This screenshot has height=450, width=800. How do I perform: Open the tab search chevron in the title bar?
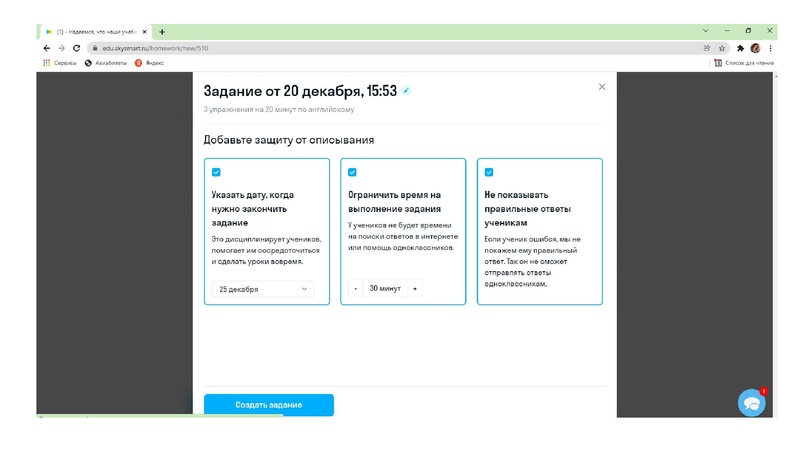[x=706, y=31]
